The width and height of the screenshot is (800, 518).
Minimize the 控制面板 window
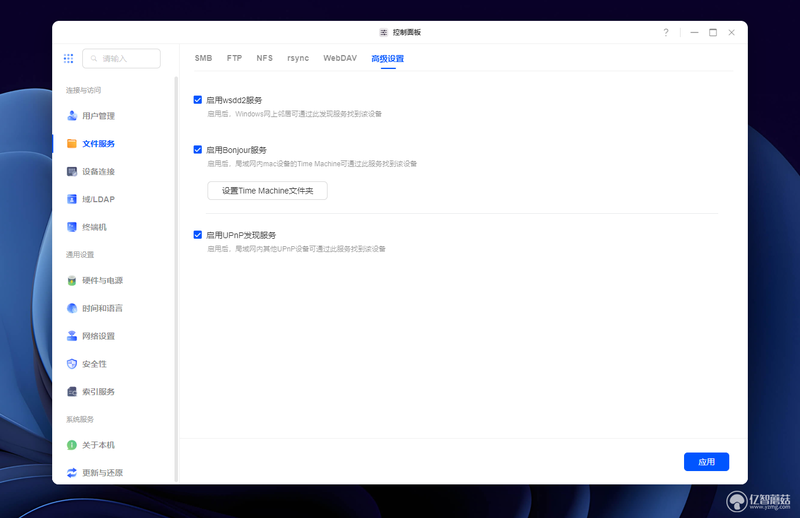coord(694,32)
